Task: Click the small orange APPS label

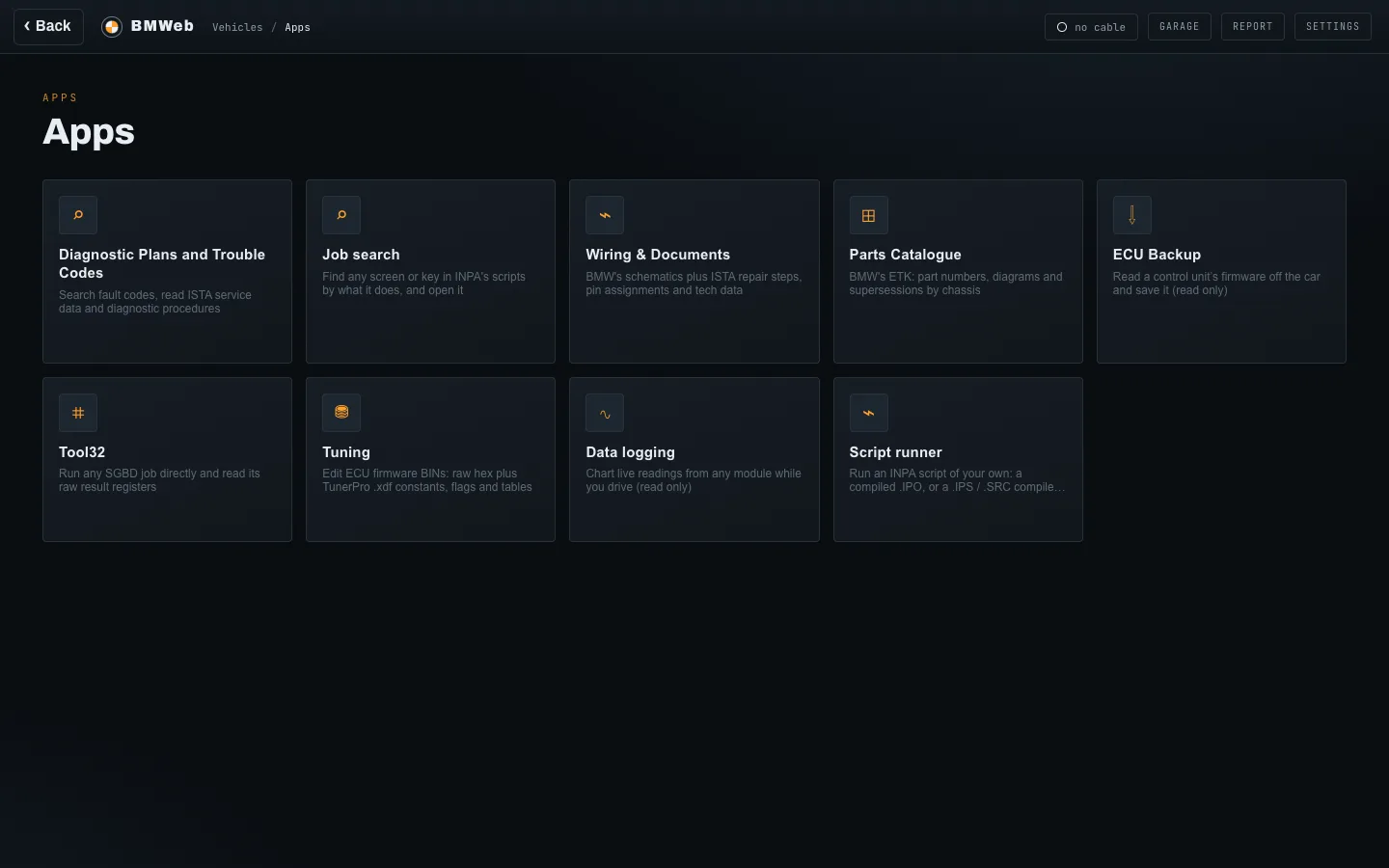Action: pyautogui.click(x=60, y=97)
